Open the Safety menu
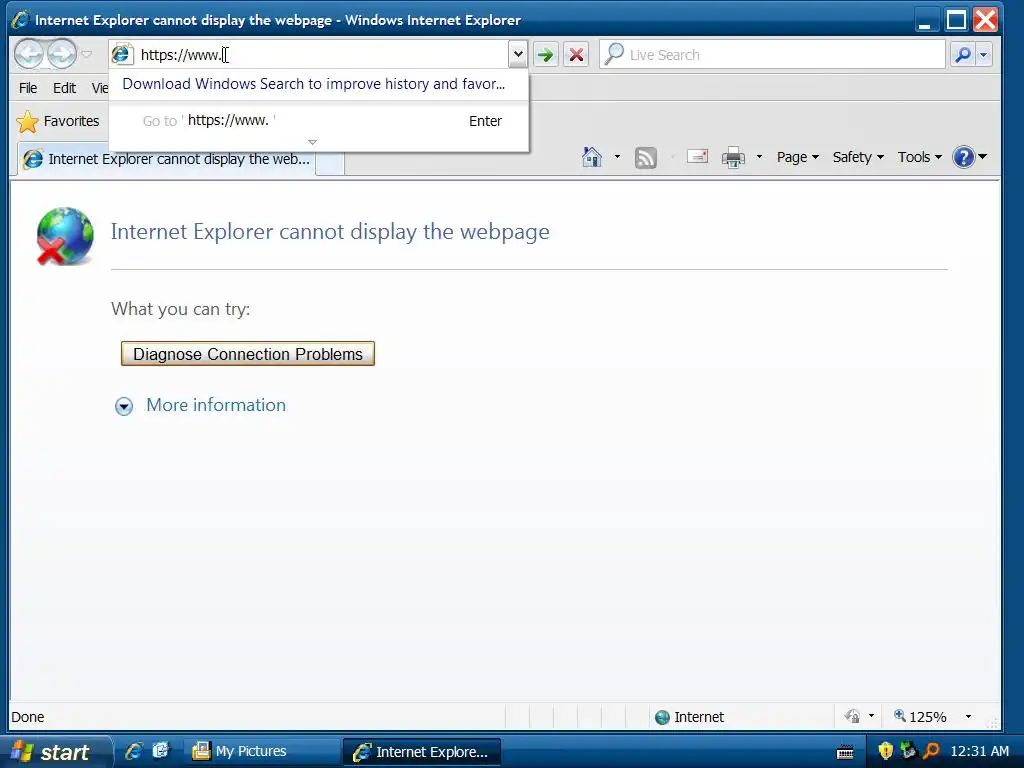Screen dimensions: 1024x768 click(x=858, y=157)
